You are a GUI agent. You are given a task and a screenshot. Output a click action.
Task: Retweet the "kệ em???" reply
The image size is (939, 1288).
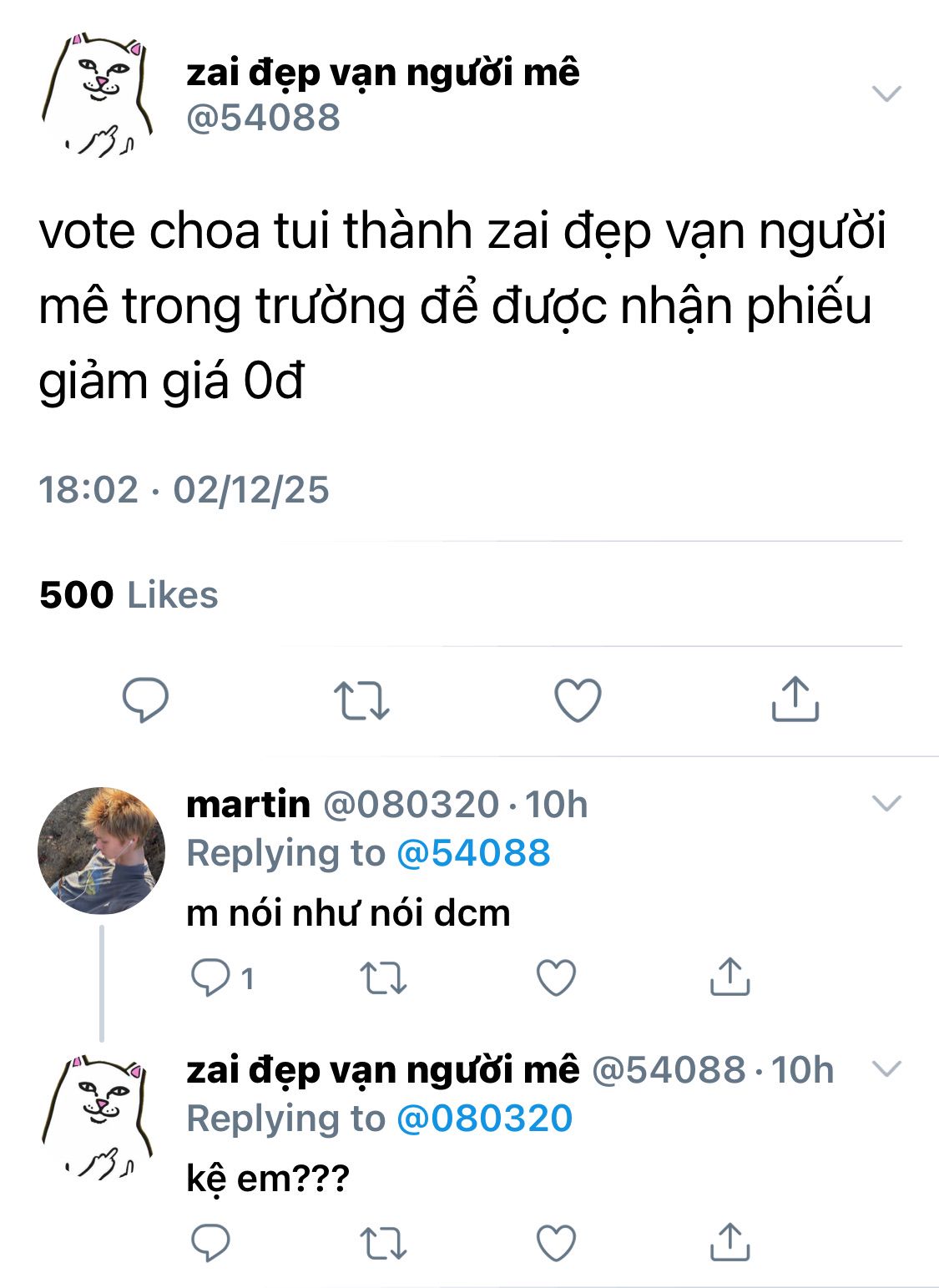(x=383, y=1243)
